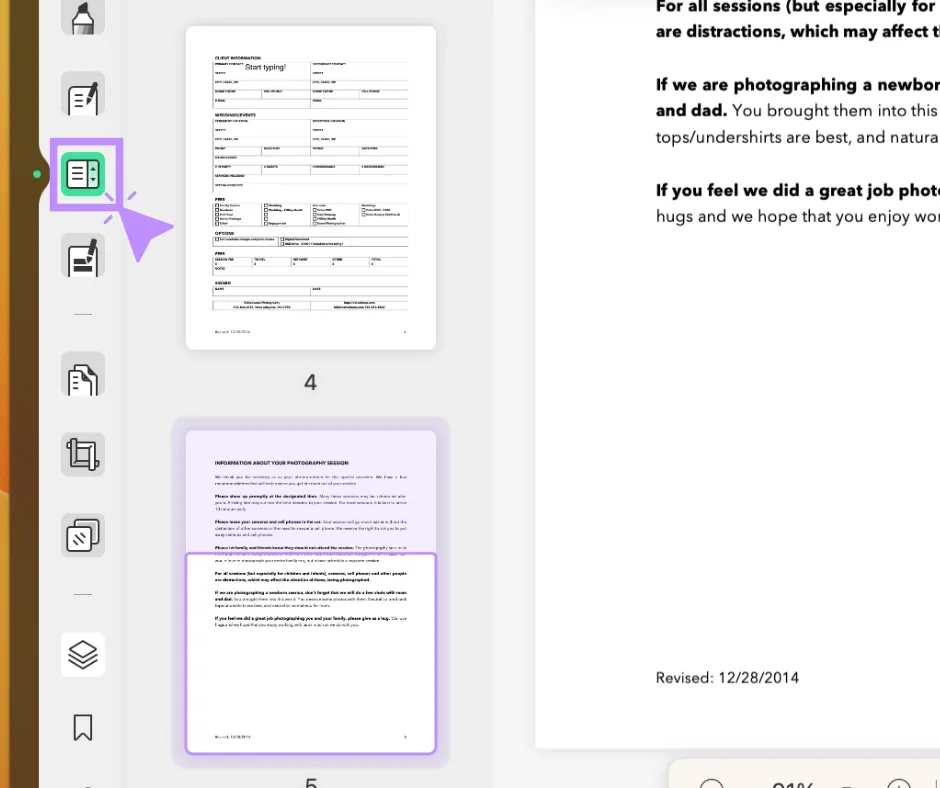Open the comment annotation tool
This screenshot has width=940, height=788.
[83, 94]
